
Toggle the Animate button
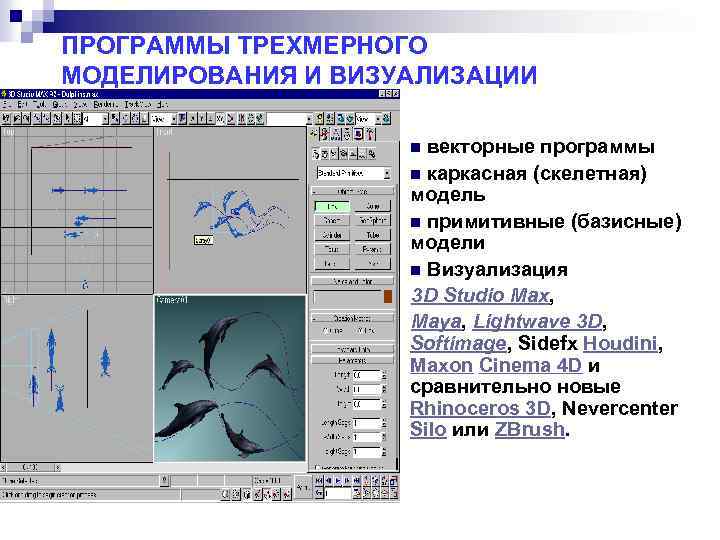coord(303,487)
